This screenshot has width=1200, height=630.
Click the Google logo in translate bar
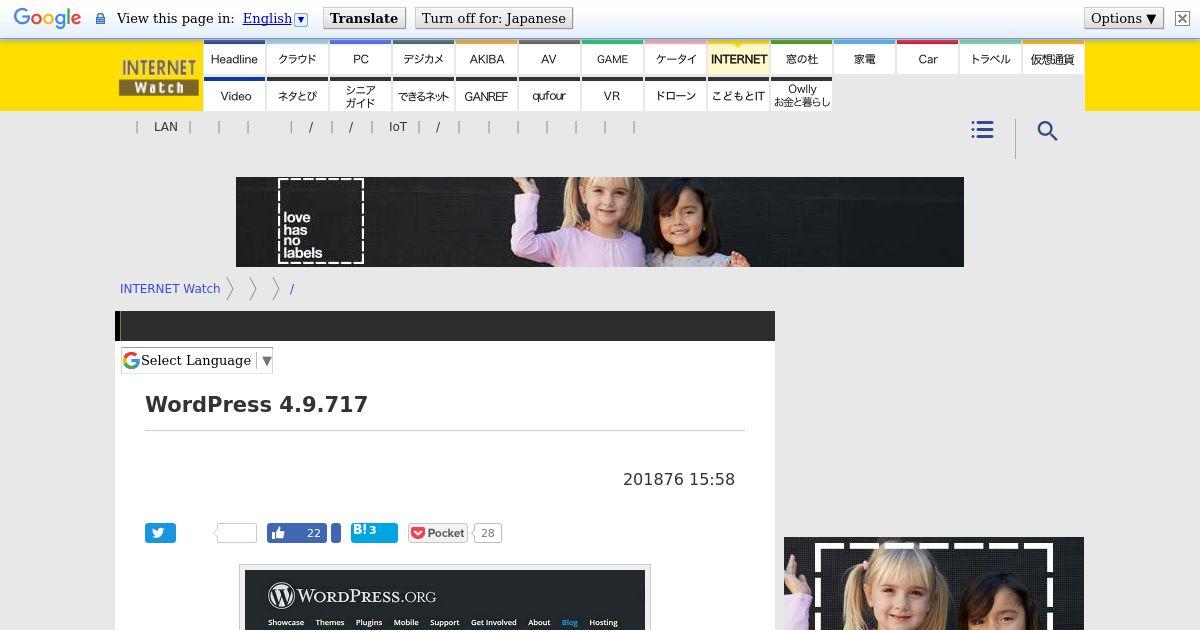[x=47, y=18]
